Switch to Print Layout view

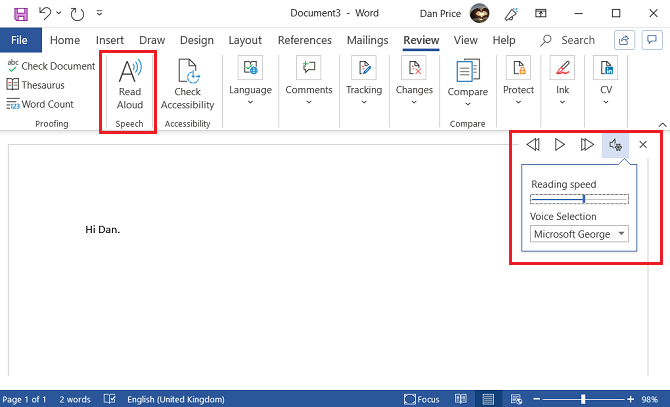(x=488, y=399)
